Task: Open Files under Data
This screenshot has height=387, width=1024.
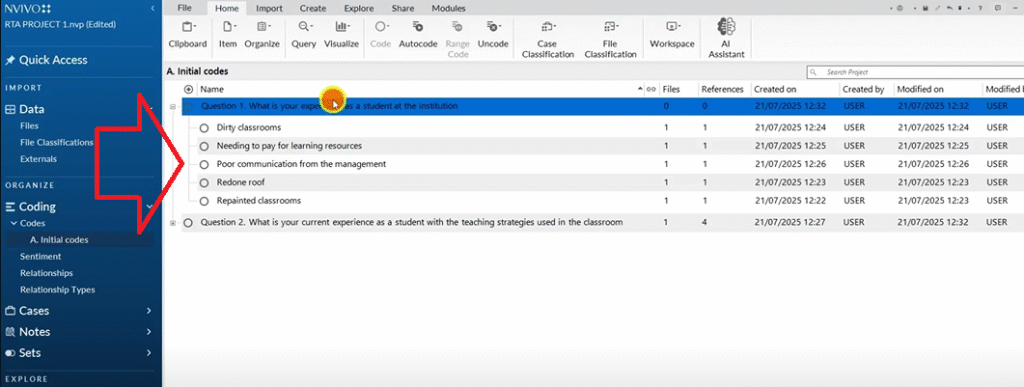Action: [29, 126]
